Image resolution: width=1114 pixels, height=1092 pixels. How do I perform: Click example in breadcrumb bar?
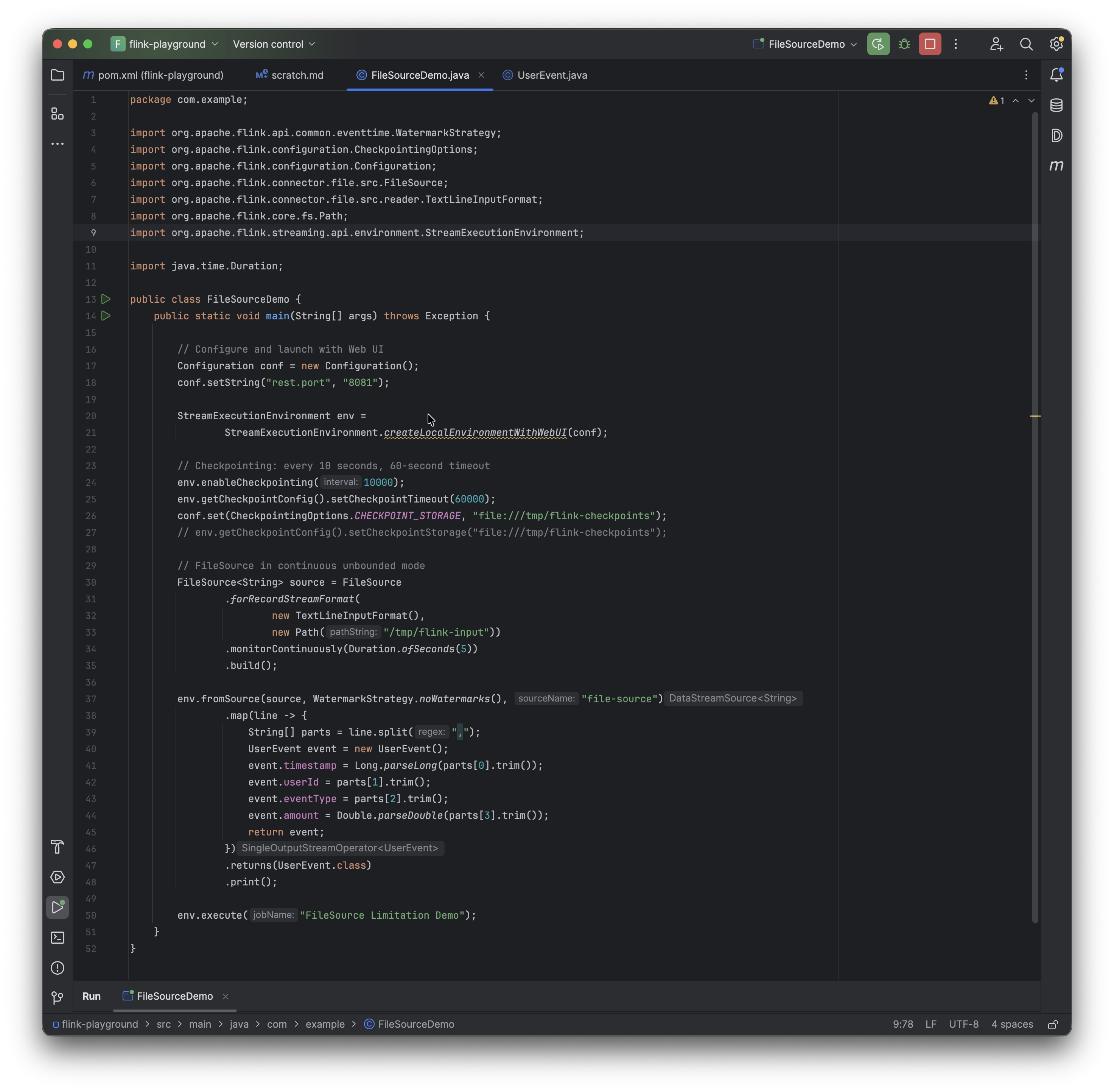point(325,1024)
